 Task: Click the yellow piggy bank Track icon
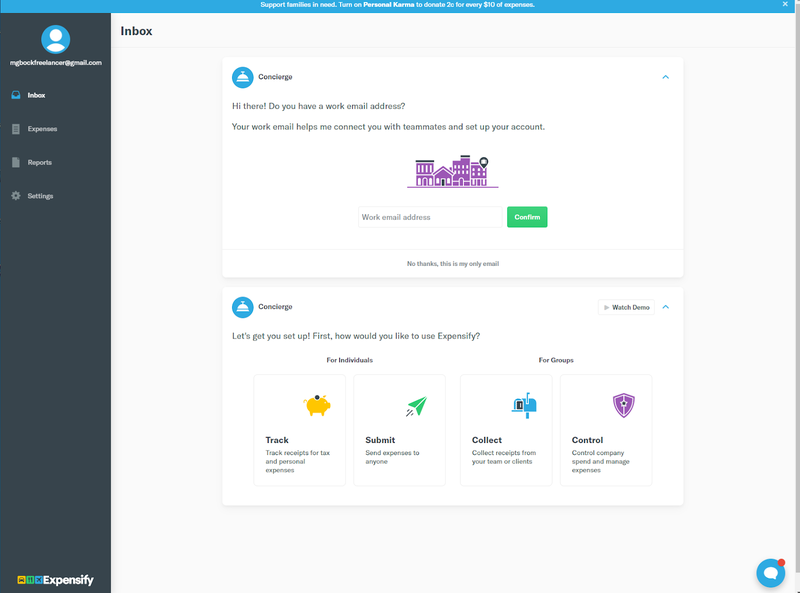317,405
